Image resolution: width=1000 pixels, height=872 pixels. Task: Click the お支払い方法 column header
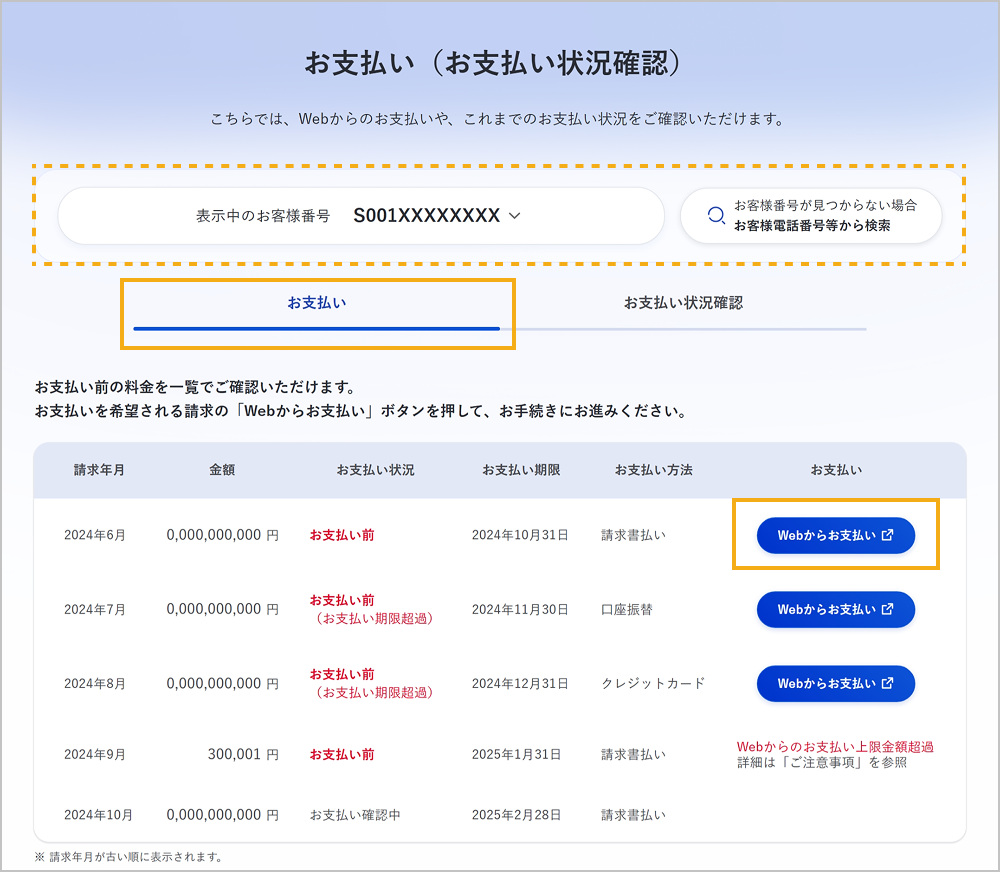click(x=653, y=470)
